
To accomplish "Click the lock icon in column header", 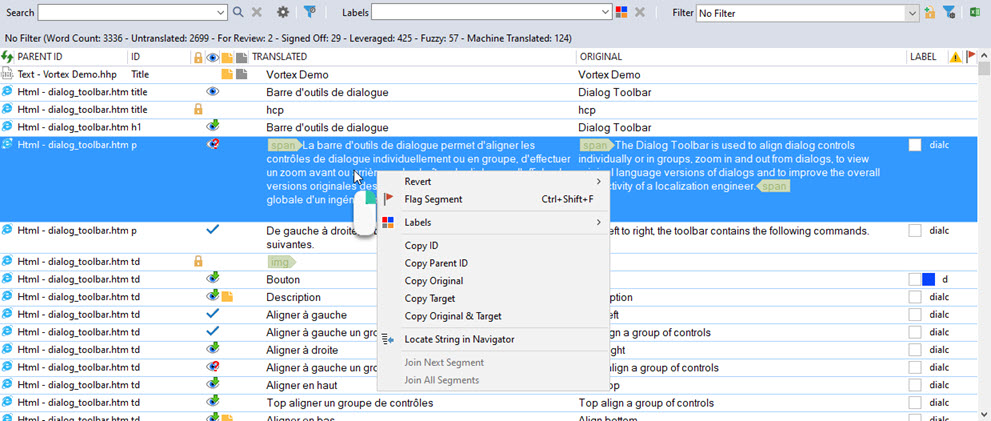I will (197, 57).
